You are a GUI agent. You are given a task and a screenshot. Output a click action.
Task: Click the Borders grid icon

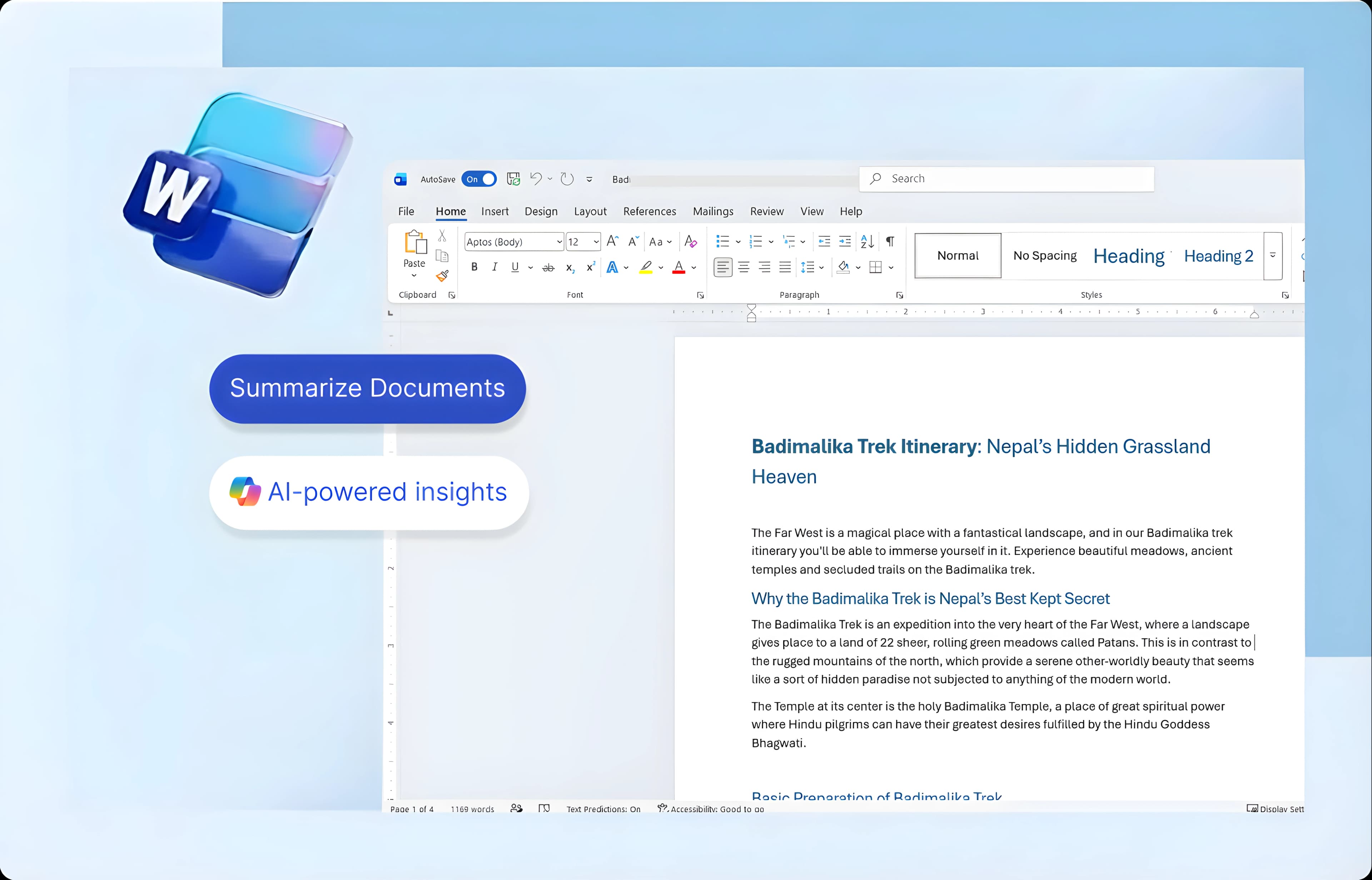click(875, 267)
